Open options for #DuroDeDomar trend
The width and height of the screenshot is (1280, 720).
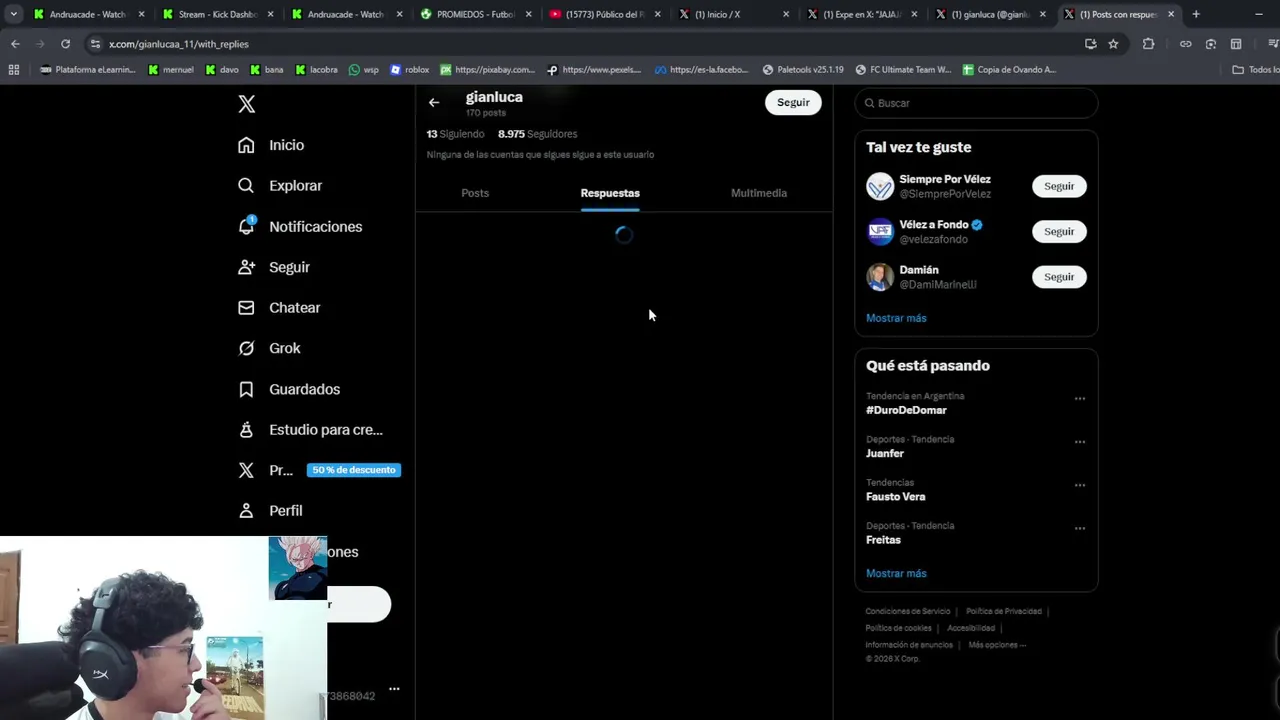(x=1080, y=398)
